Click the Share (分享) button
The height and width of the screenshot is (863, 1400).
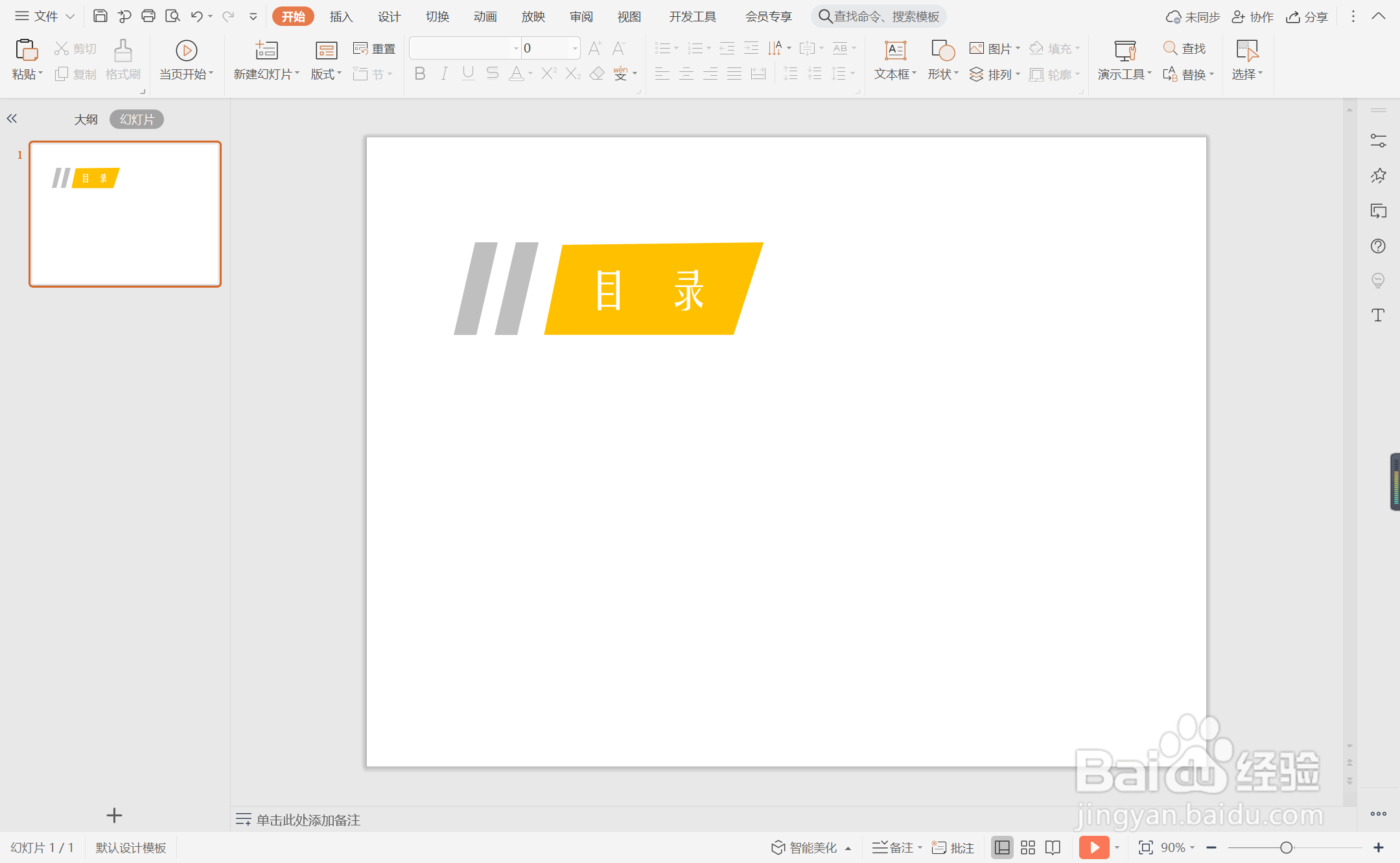(1307, 16)
